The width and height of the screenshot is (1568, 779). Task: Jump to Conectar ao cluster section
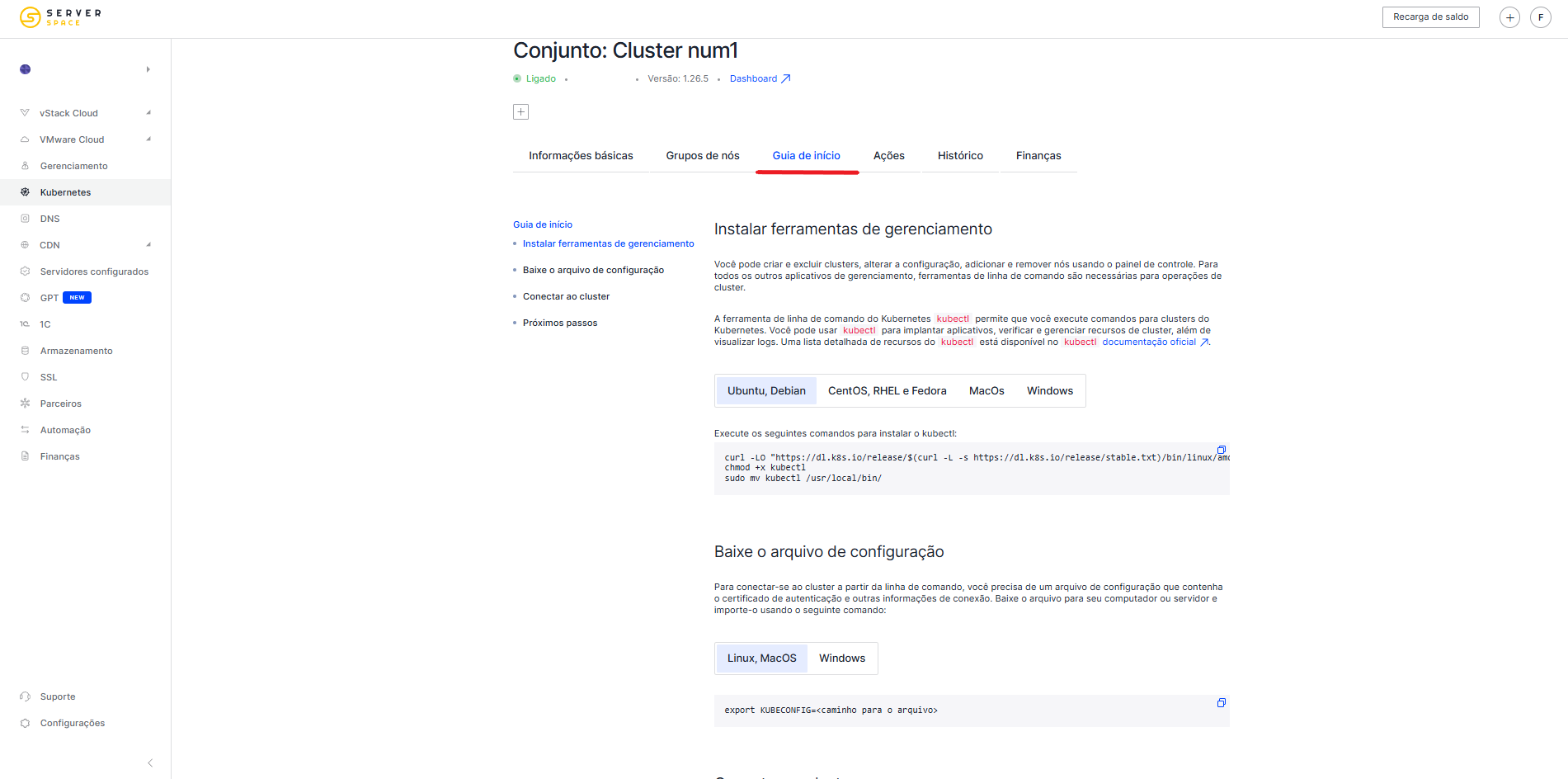566,297
